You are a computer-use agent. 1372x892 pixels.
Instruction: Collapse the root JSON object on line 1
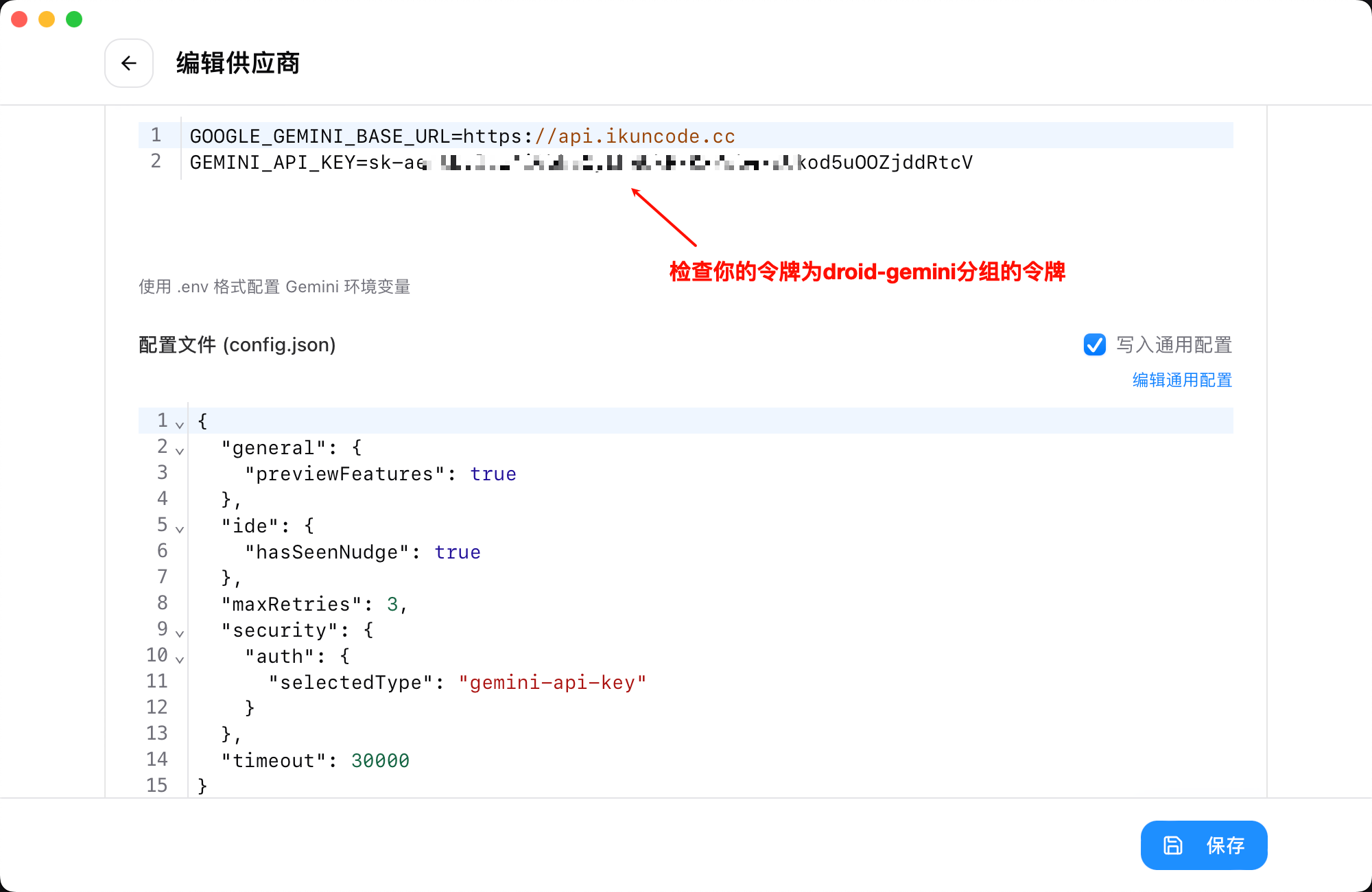pos(179,425)
